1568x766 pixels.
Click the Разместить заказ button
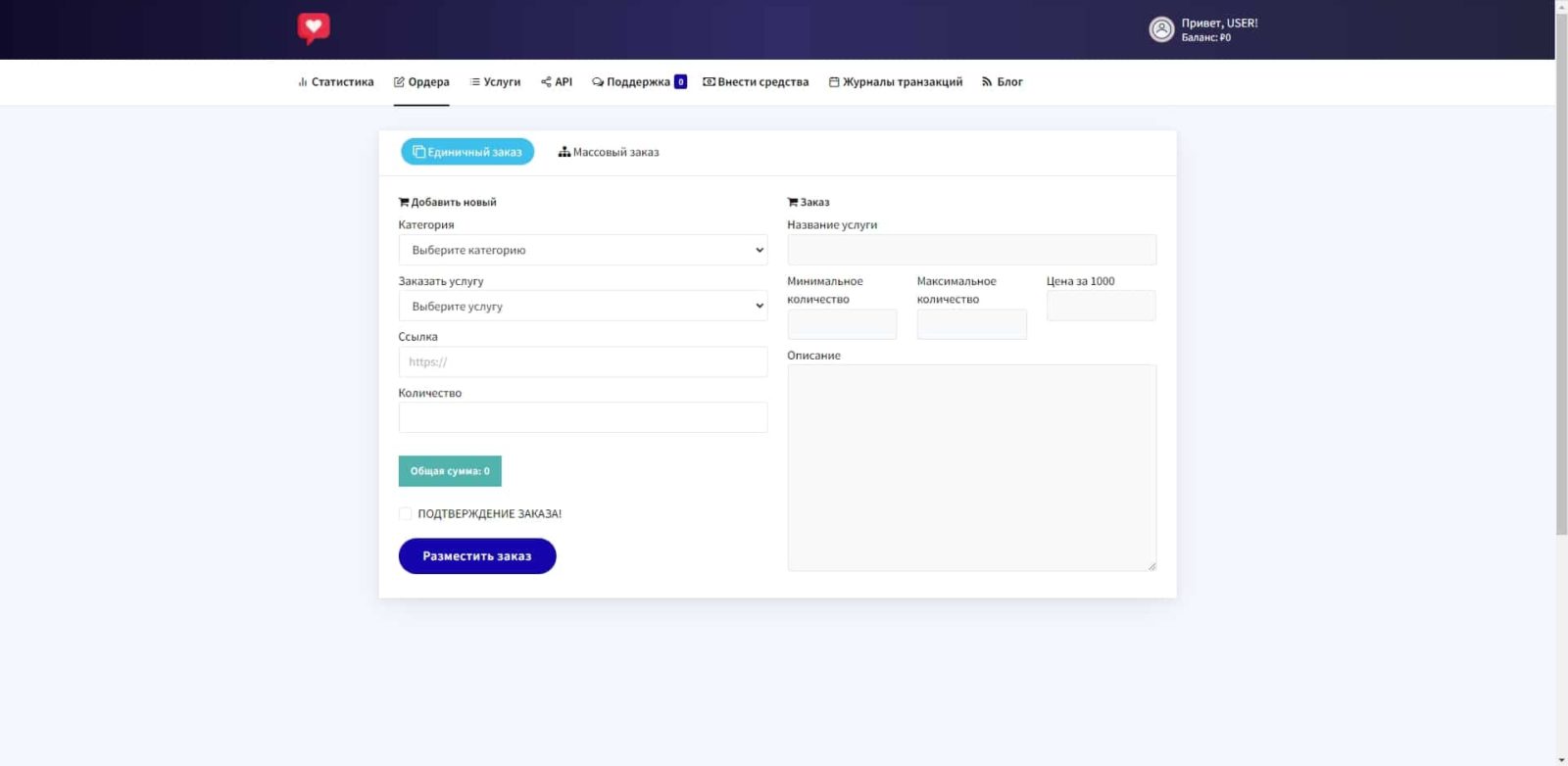477,556
